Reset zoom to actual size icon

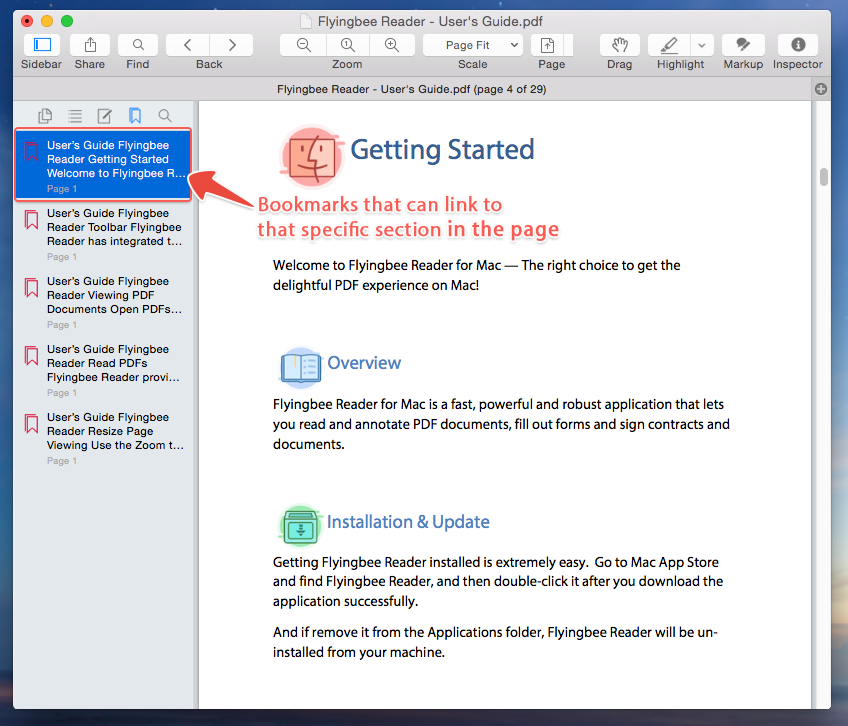click(348, 45)
